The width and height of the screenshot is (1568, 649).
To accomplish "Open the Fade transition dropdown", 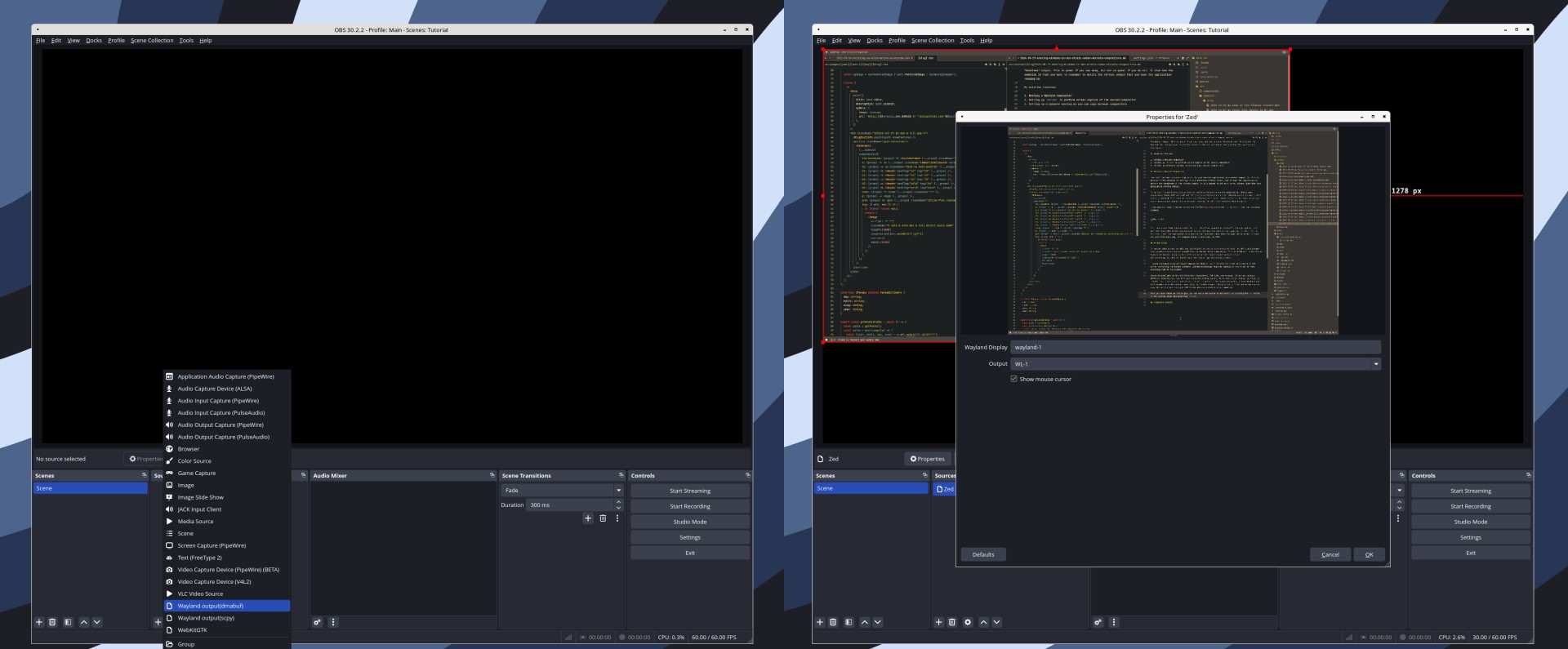I will point(562,491).
